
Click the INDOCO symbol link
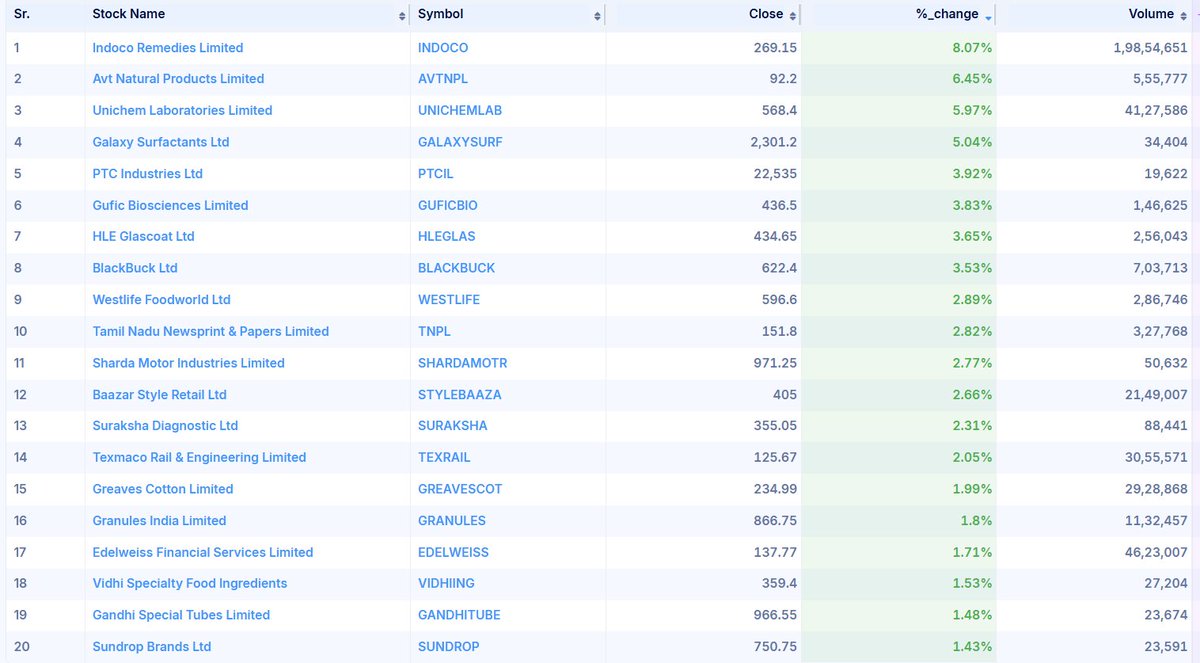[443, 47]
